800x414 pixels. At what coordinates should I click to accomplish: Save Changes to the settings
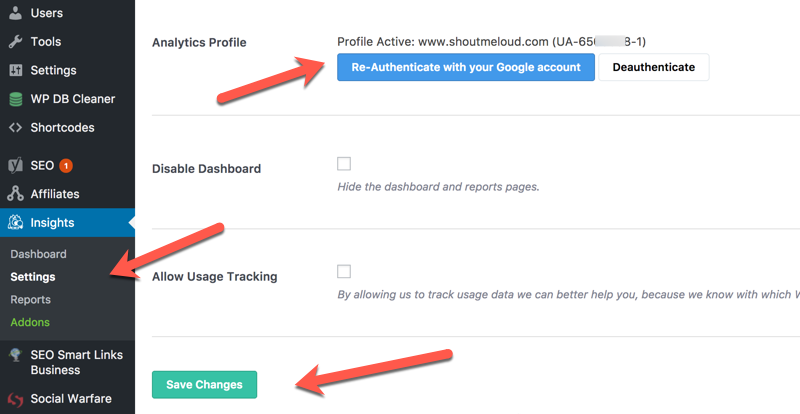pyautogui.click(x=204, y=385)
